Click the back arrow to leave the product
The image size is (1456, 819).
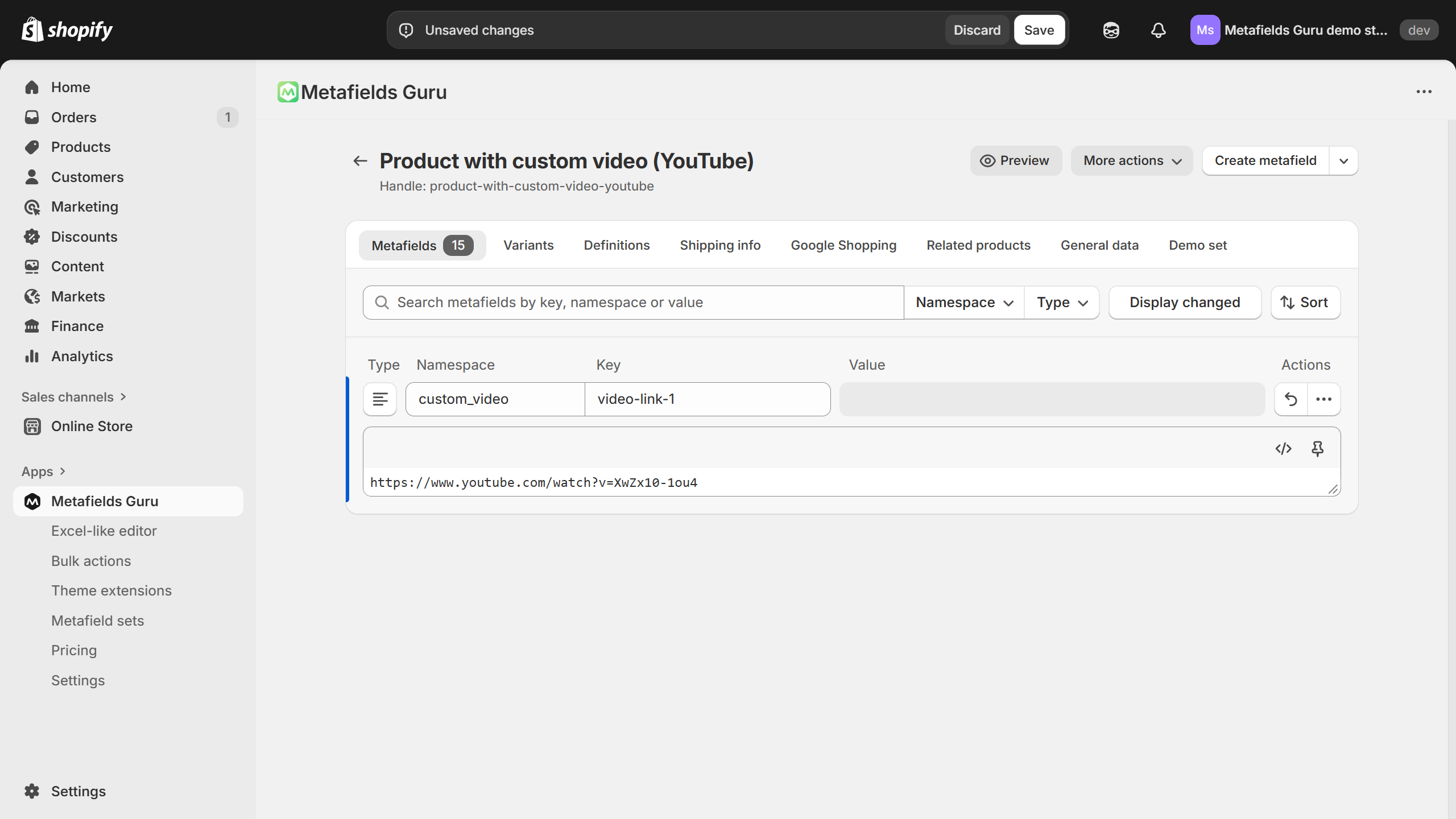point(359,161)
